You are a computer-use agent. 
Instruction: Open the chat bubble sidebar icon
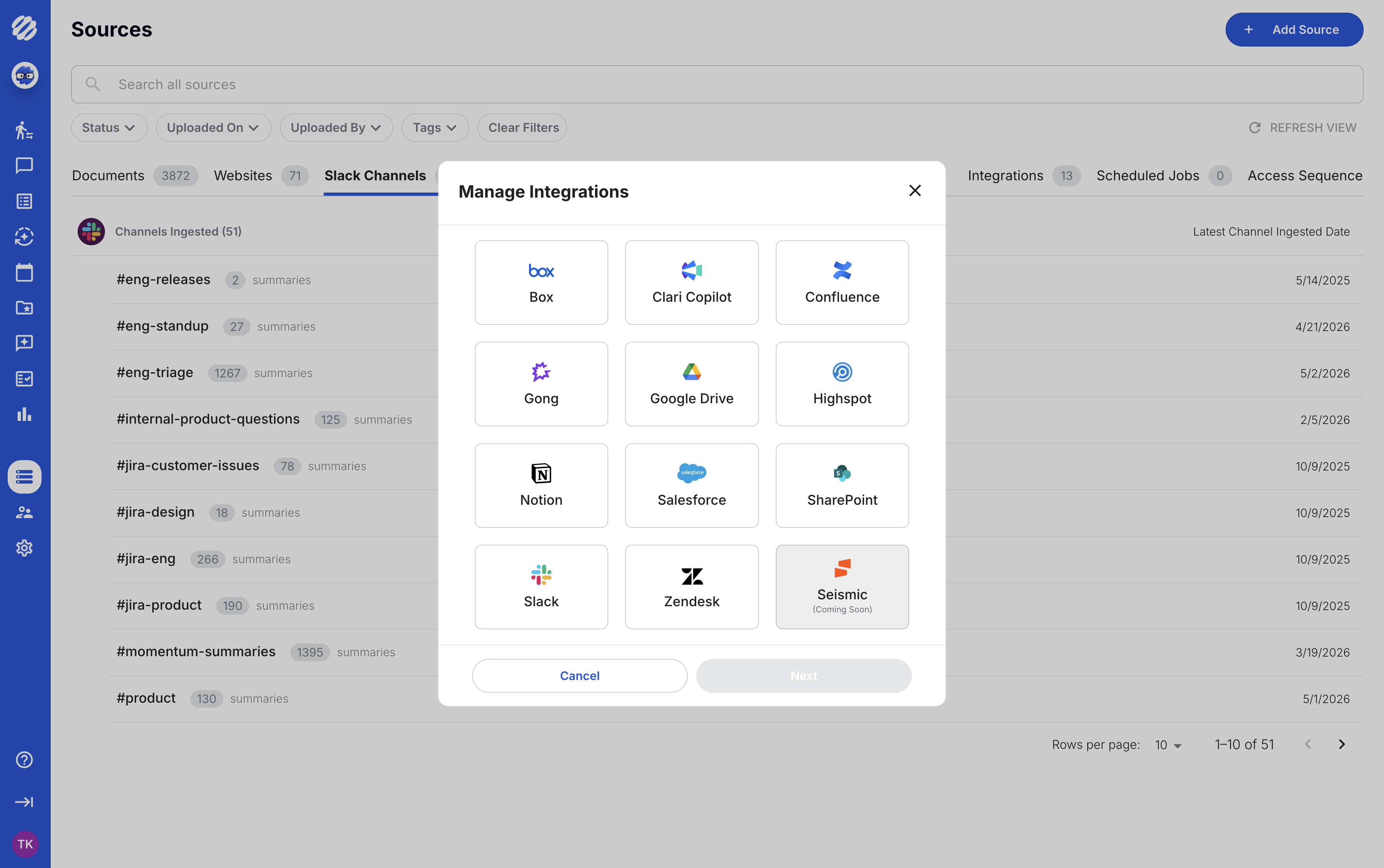24,165
